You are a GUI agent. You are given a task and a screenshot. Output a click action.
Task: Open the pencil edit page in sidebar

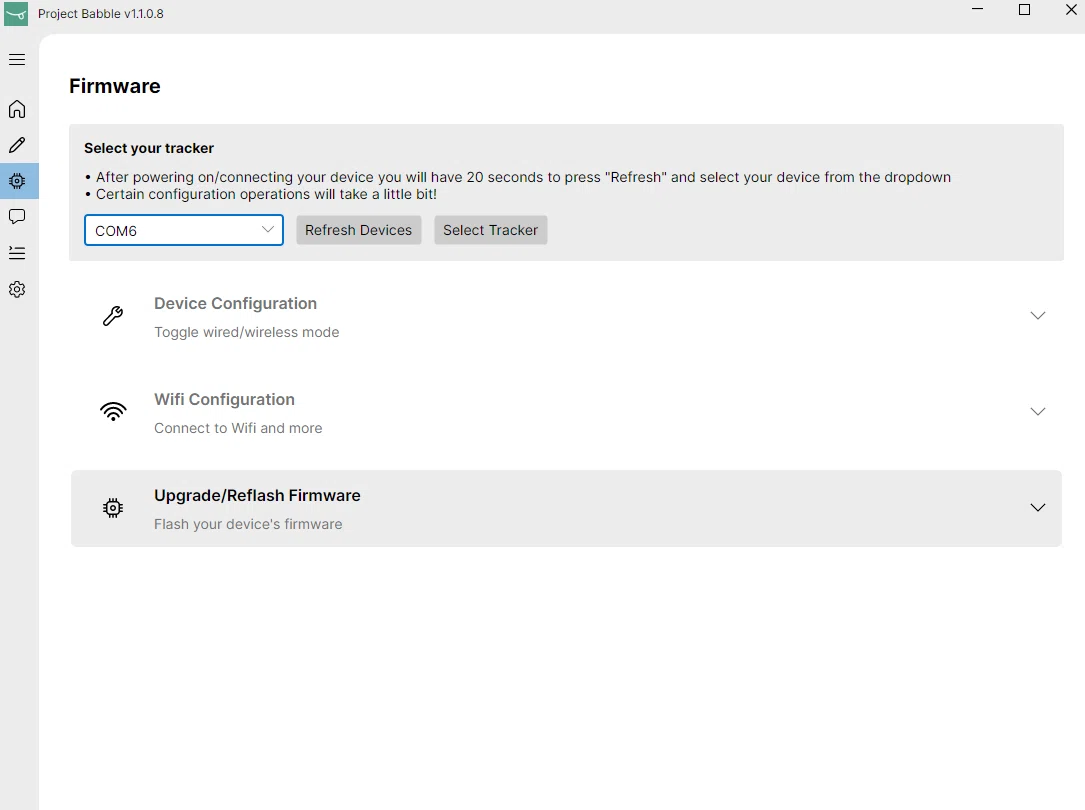click(x=17, y=145)
